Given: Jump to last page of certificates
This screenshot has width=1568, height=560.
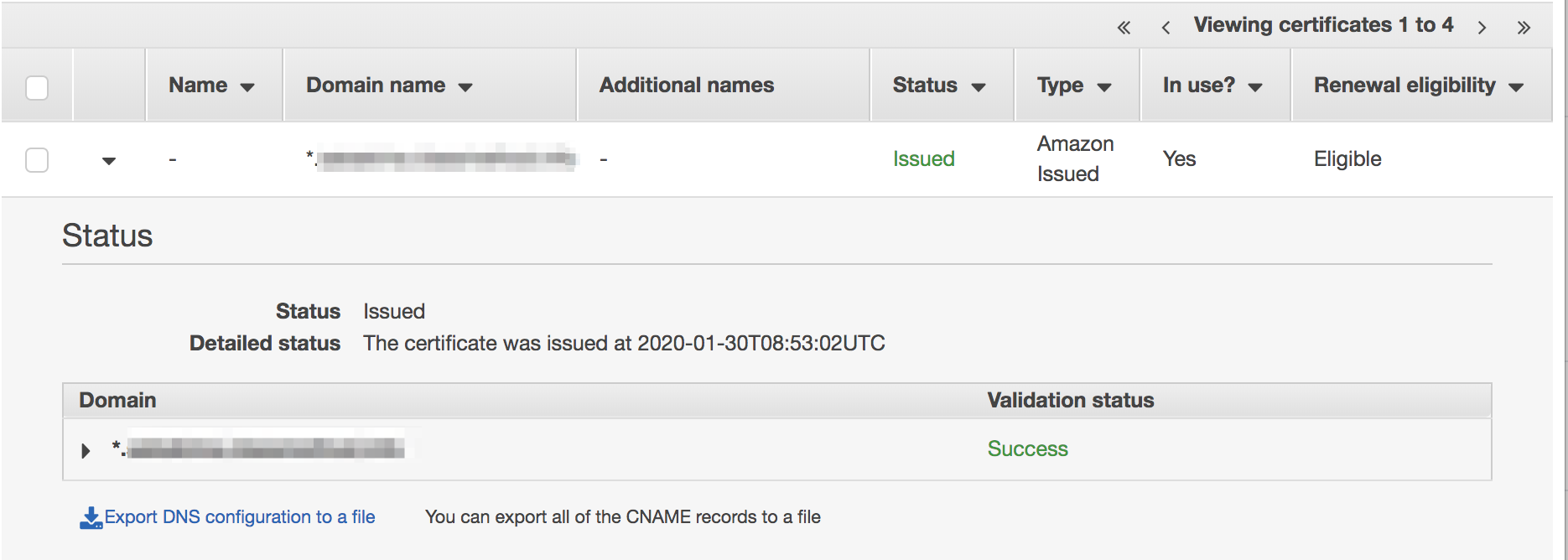Looking at the screenshot, I should (1524, 28).
